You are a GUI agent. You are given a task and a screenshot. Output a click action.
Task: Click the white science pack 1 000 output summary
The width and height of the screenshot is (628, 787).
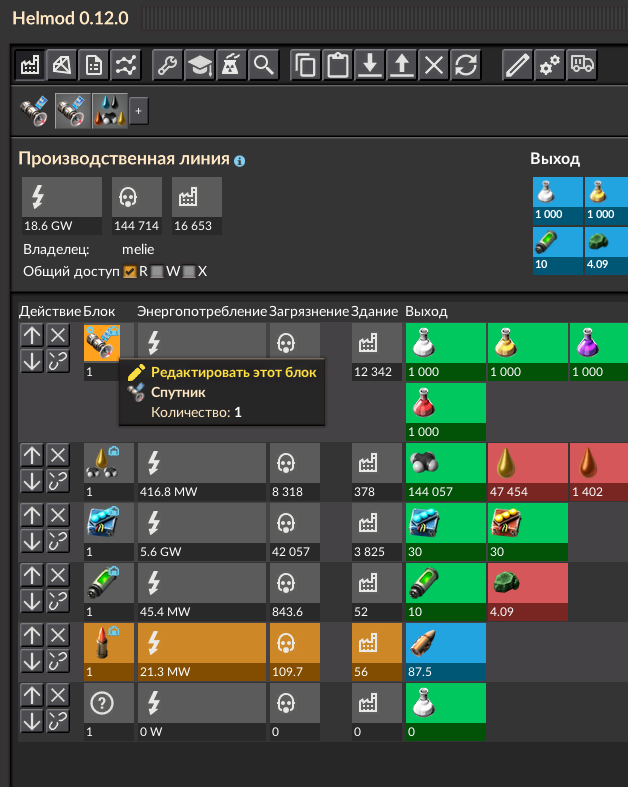pyautogui.click(x=558, y=200)
